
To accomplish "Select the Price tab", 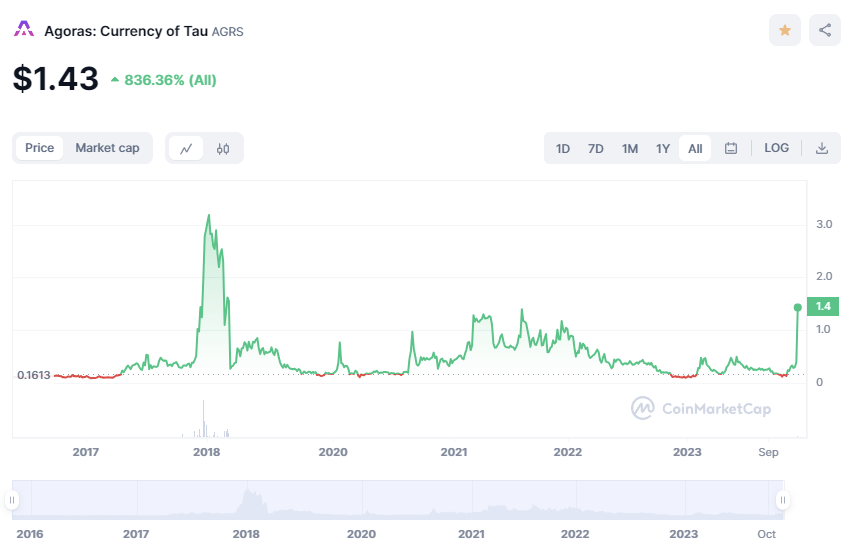I will (40, 148).
